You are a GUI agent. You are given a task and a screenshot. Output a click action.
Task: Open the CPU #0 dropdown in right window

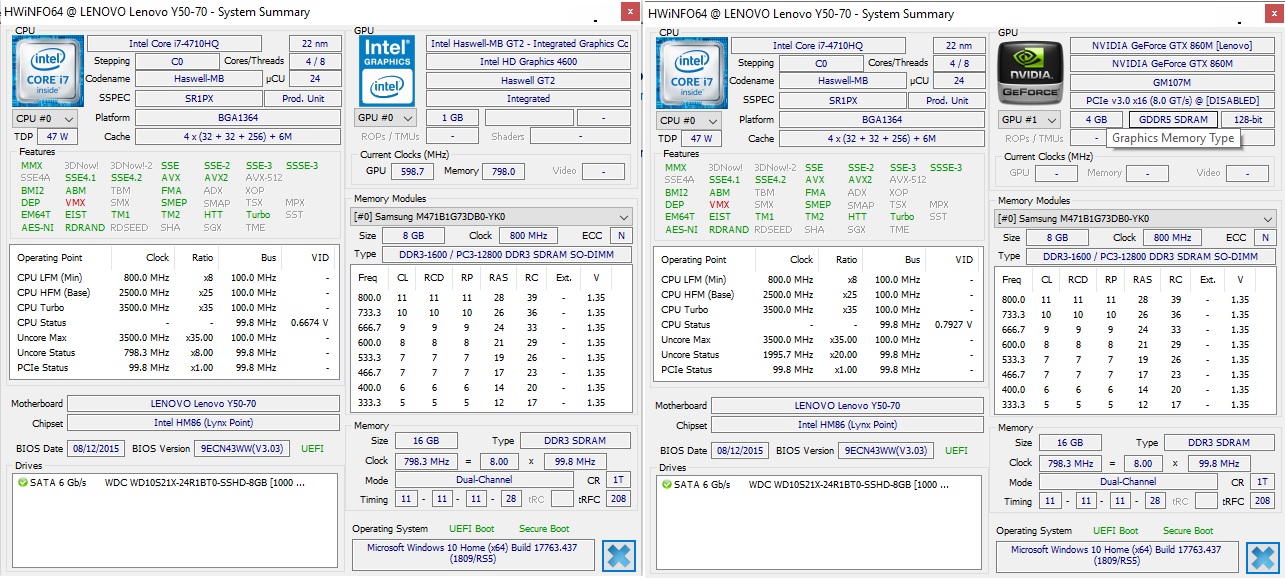(682, 119)
